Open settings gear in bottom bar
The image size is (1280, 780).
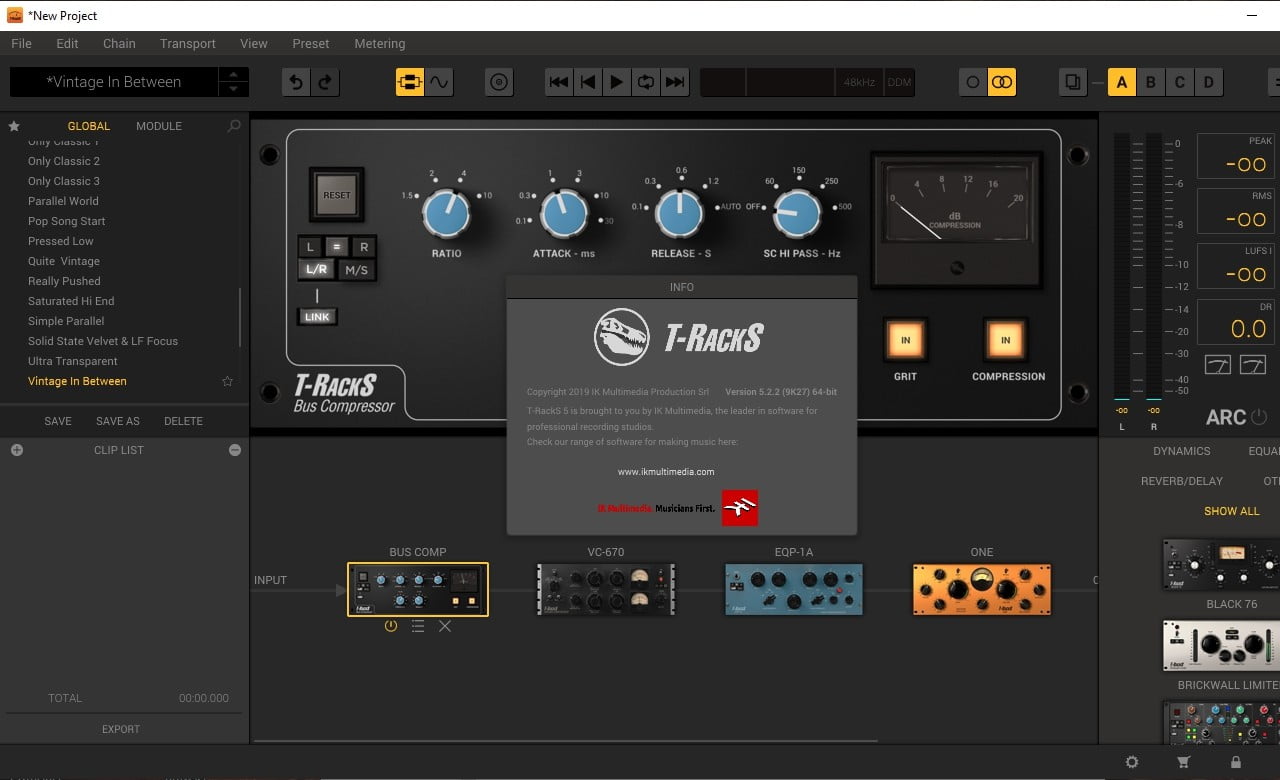pos(1132,762)
